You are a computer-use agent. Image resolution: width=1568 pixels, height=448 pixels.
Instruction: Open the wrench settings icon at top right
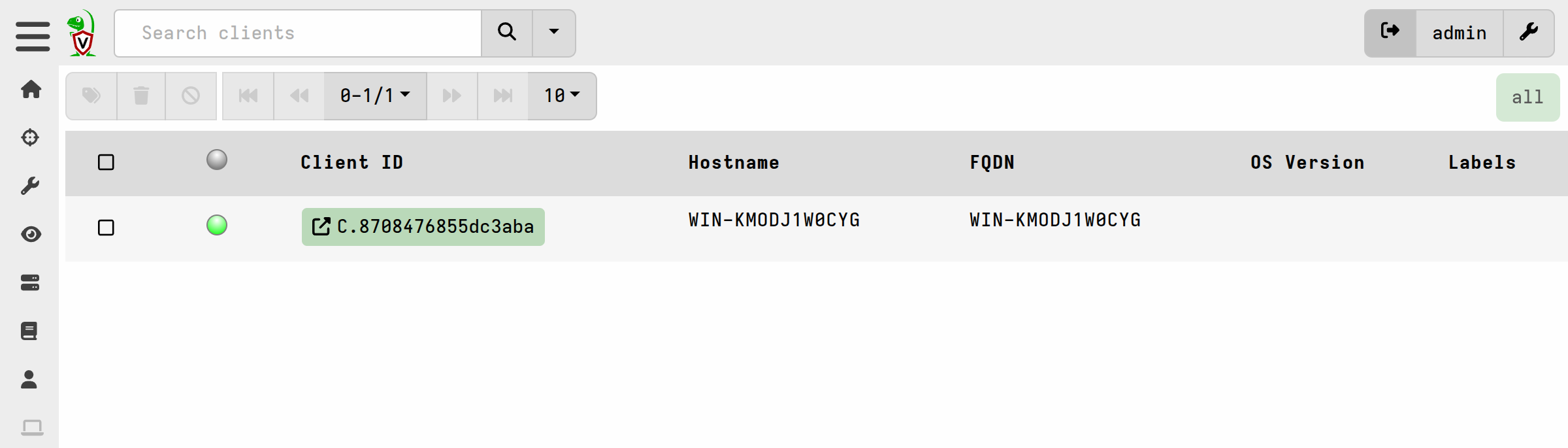pos(1528,33)
